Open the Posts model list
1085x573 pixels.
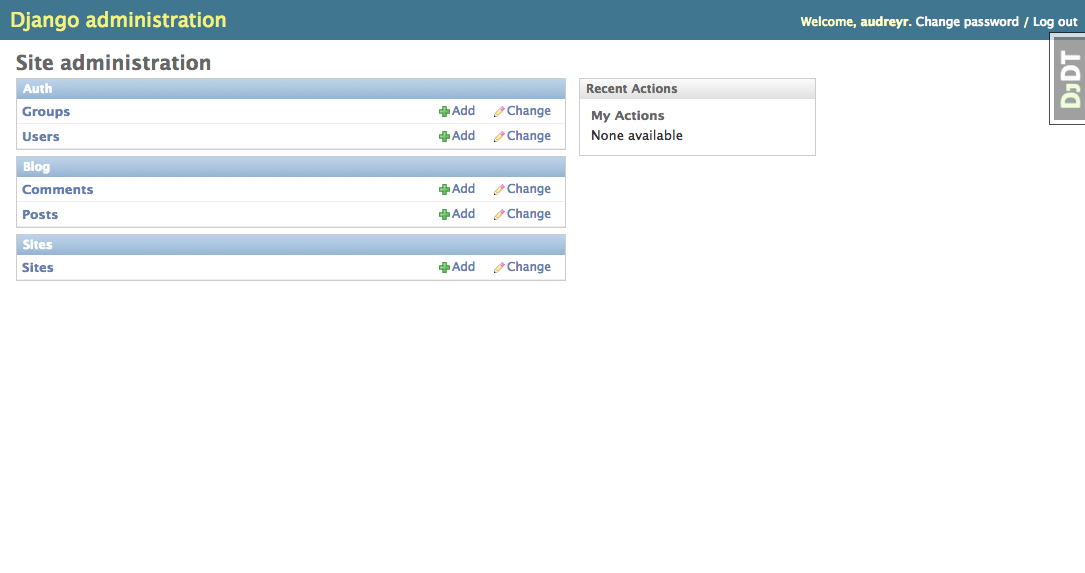(40, 215)
